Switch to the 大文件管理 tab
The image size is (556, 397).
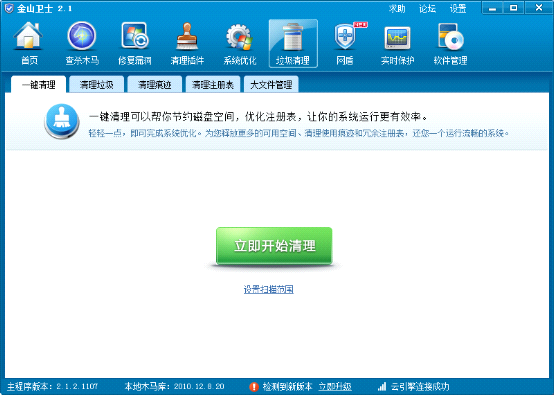pos(271,85)
